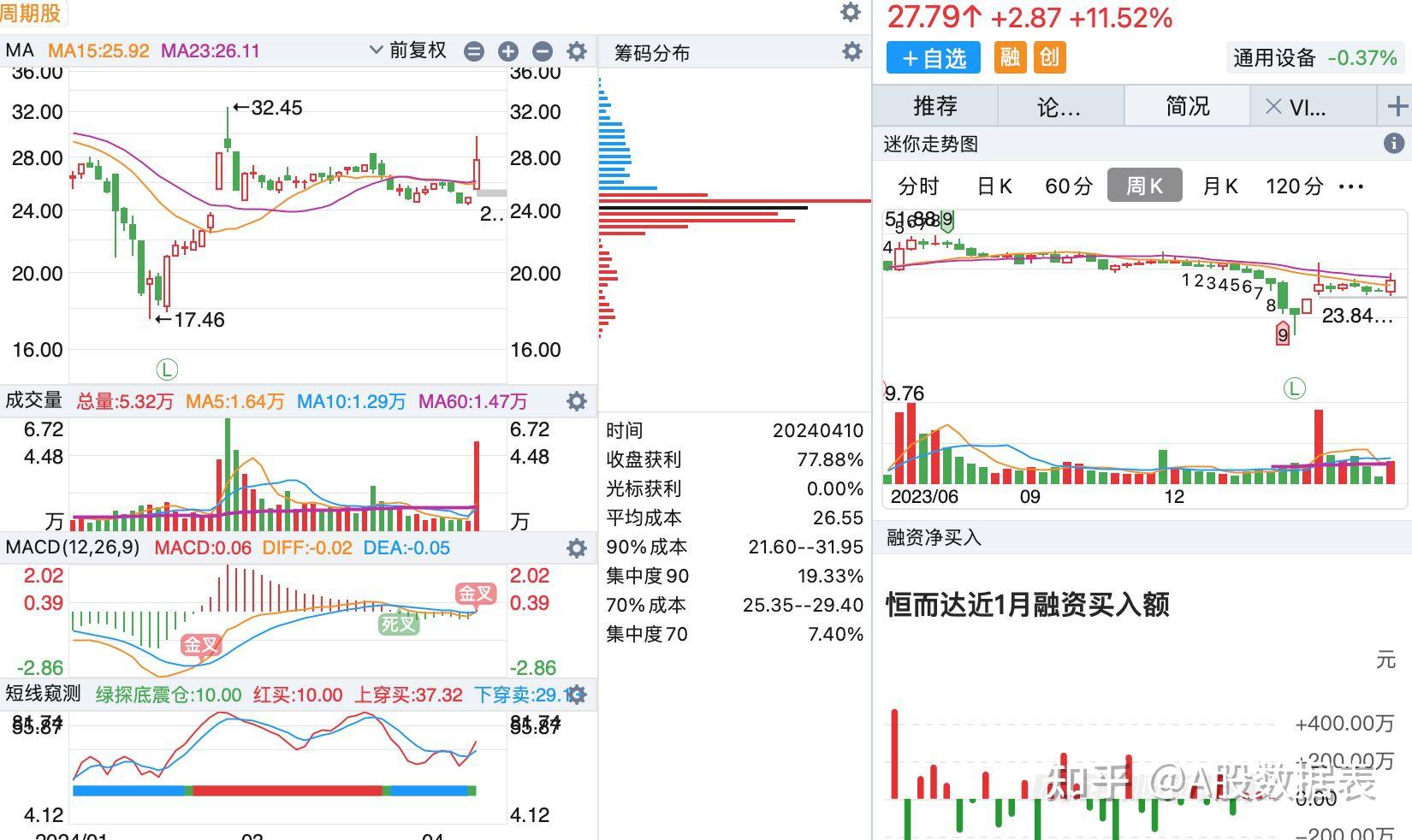Viewport: 1412px width, 840px height.
Task: Click the latest red candle in main chart
Action: (x=477, y=174)
